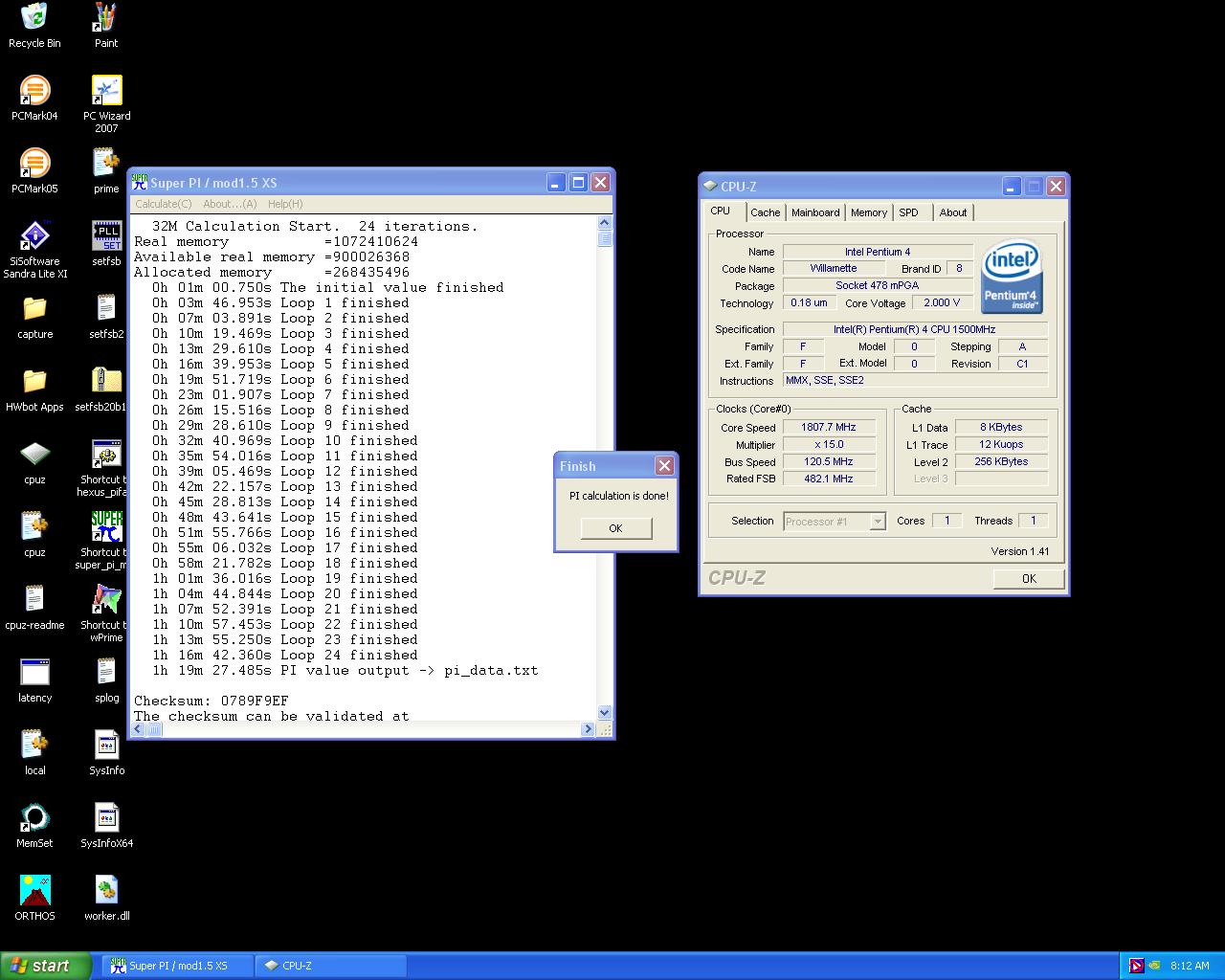Screen dimensions: 1225x980
Task: Click the 8:12 AM system clock
Action: (x=1190, y=966)
